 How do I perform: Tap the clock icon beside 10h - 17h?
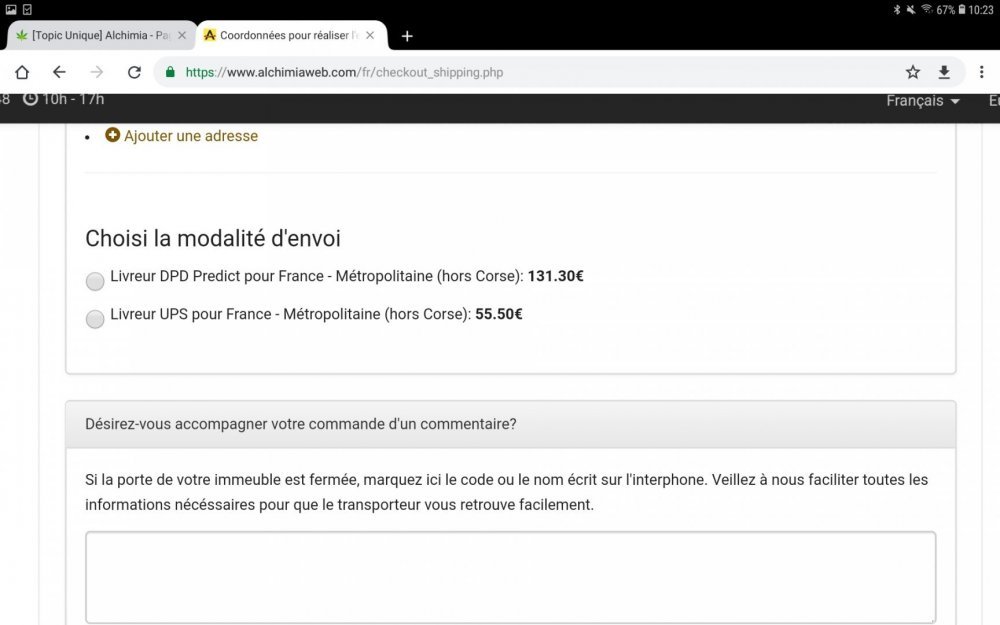[x=30, y=99]
